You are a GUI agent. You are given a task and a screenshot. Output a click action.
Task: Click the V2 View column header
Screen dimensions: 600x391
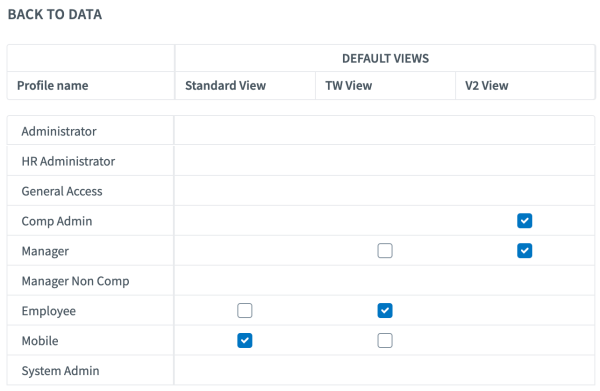coord(487,85)
